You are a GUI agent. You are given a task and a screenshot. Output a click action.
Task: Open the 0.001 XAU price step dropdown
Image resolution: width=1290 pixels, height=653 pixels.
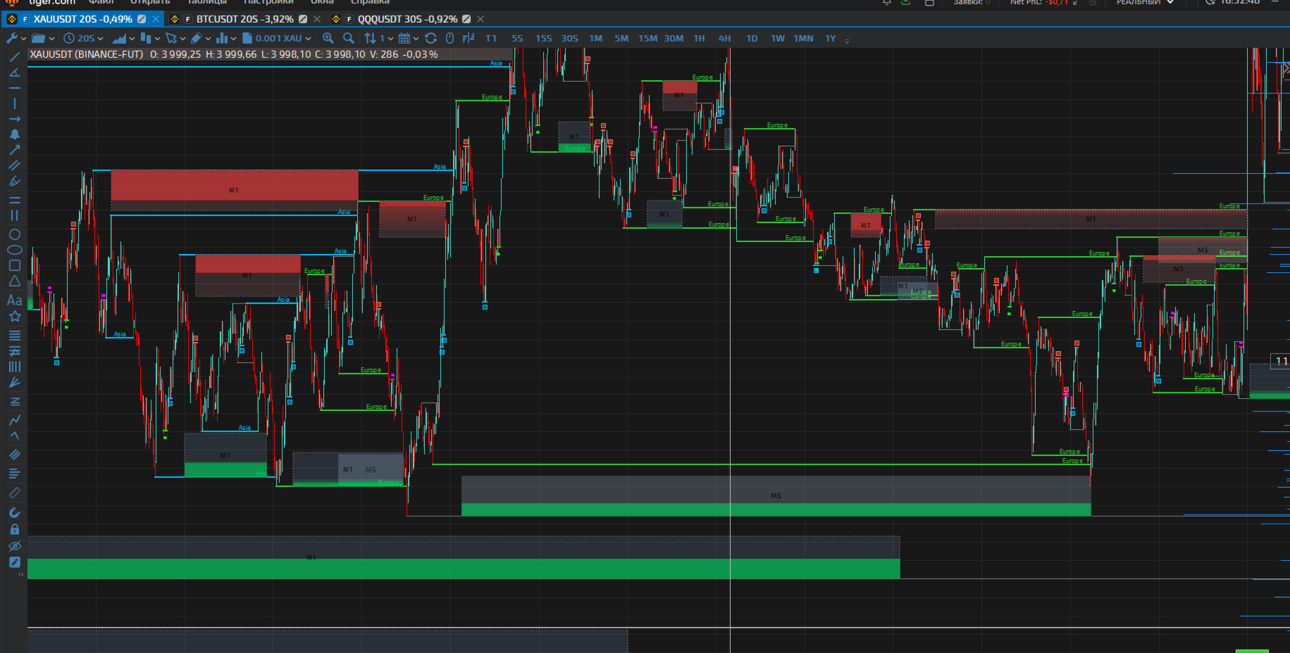[x=277, y=38]
